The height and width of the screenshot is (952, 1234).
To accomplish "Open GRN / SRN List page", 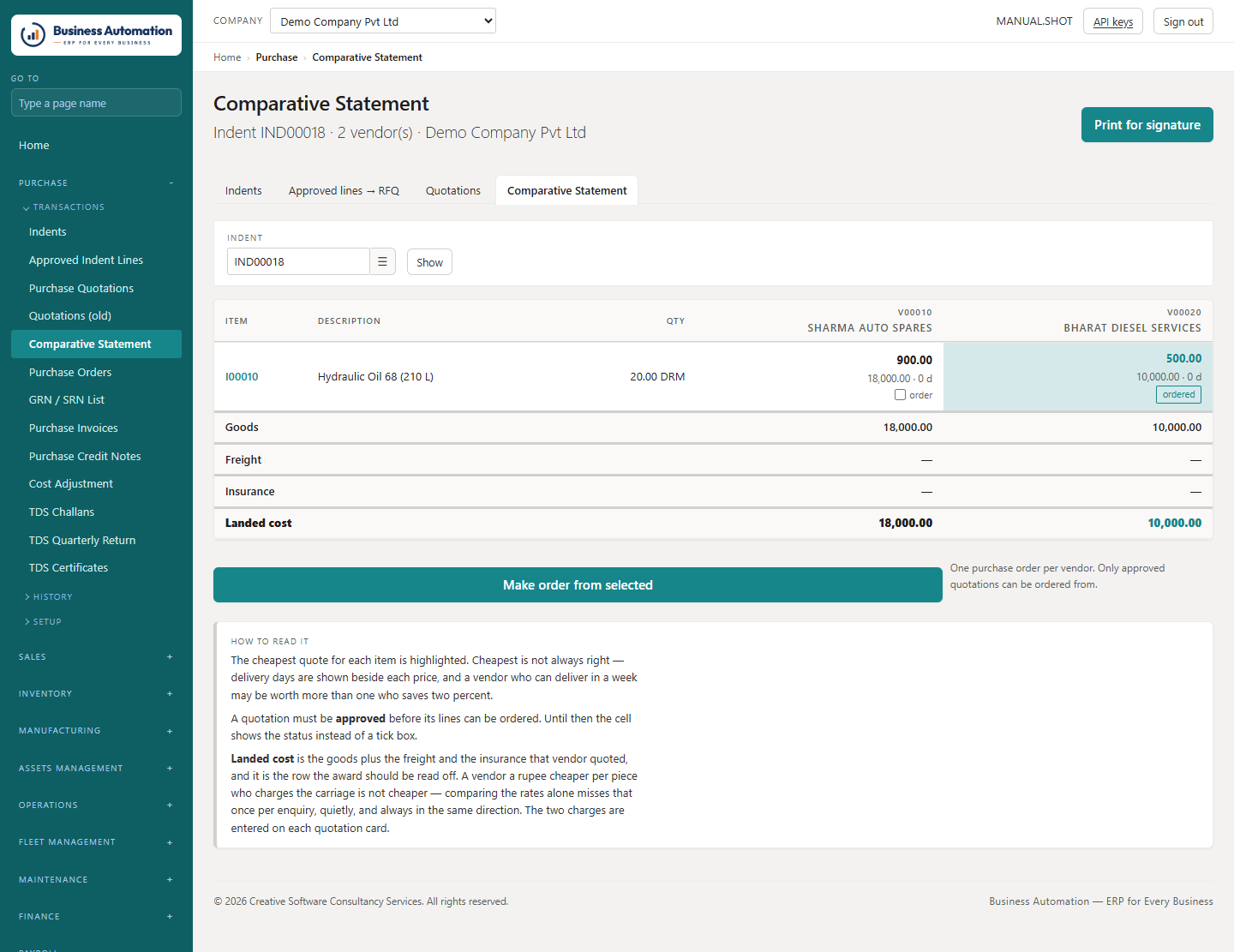I will click(x=96, y=400).
